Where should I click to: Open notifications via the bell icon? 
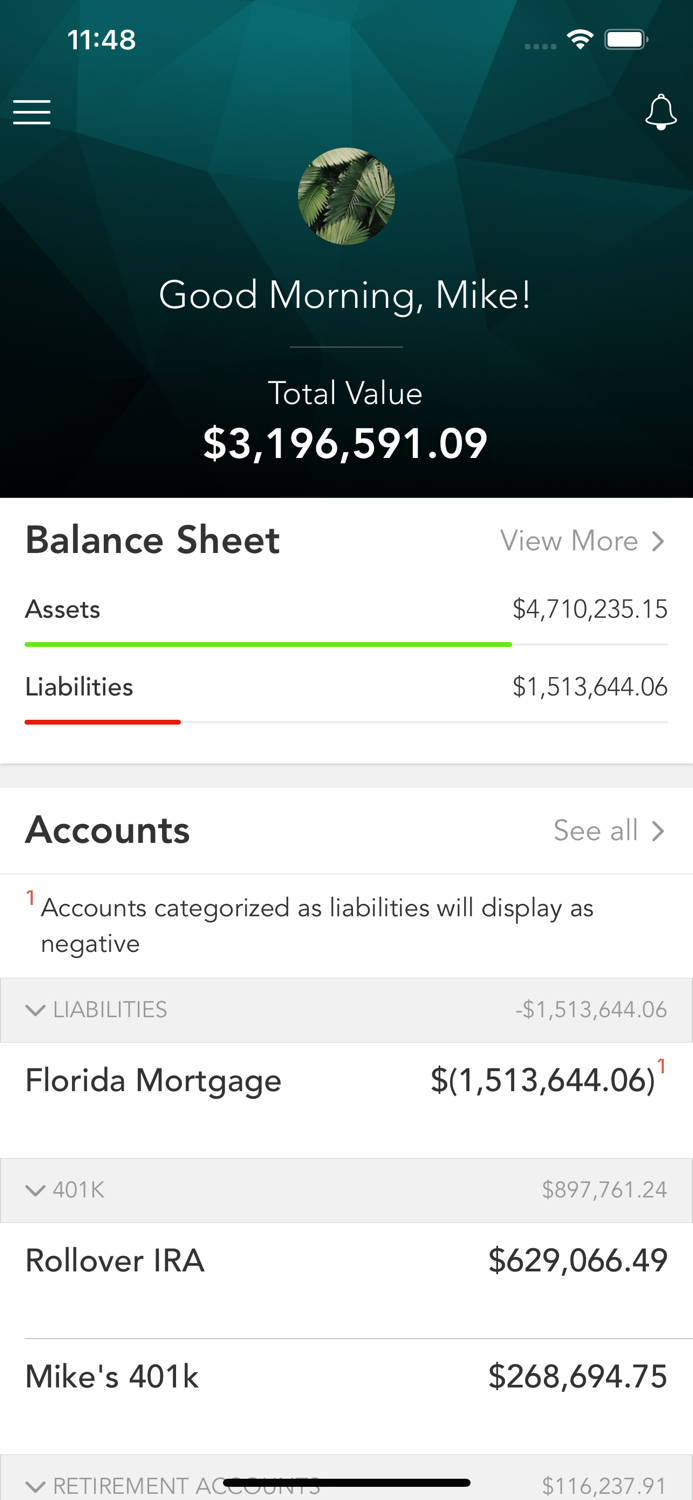point(661,112)
